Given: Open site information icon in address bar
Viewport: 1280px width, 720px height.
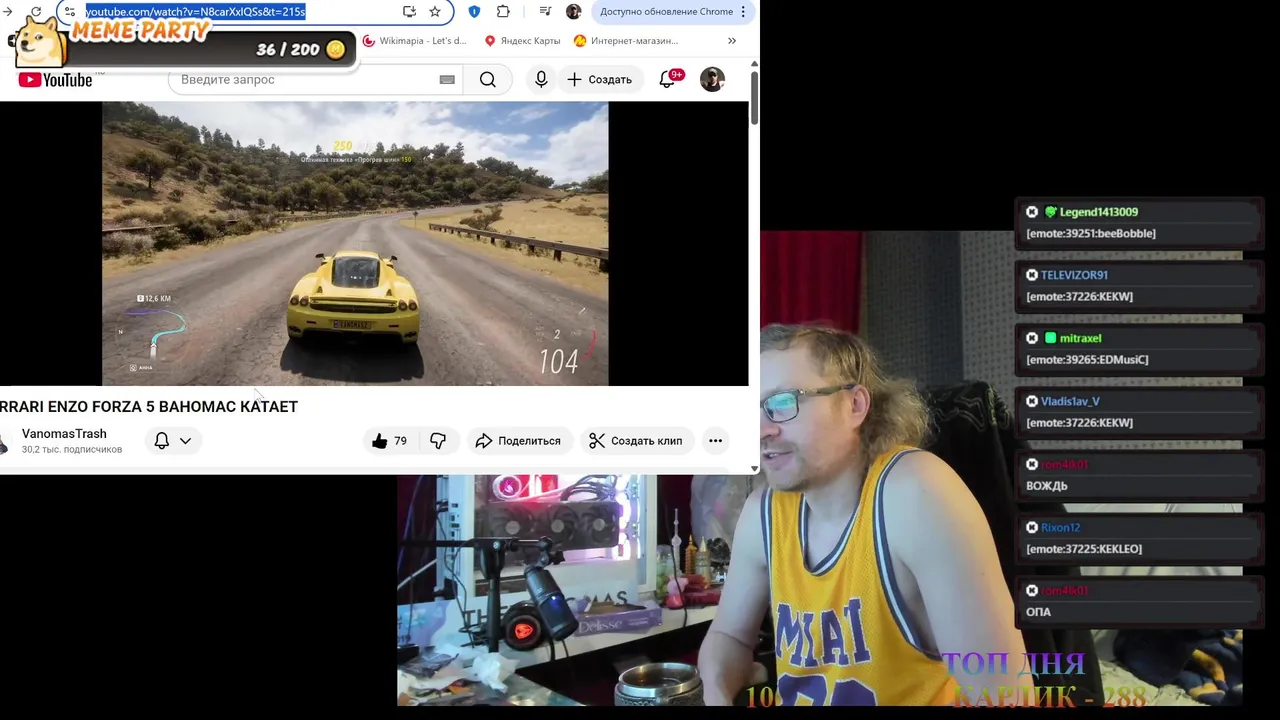Looking at the screenshot, I should point(69,12).
